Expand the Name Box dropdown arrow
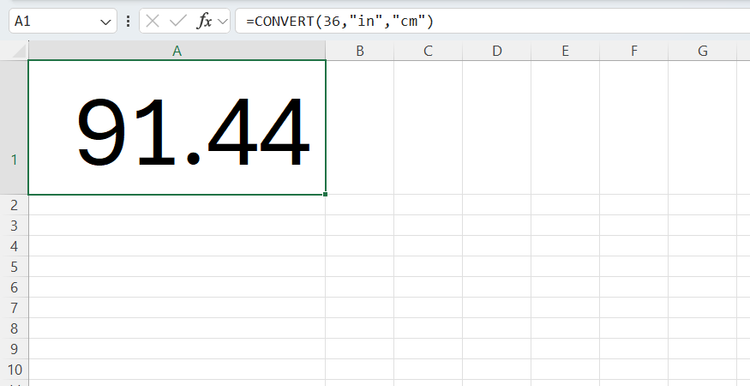The image size is (750, 386). pos(106,22)
